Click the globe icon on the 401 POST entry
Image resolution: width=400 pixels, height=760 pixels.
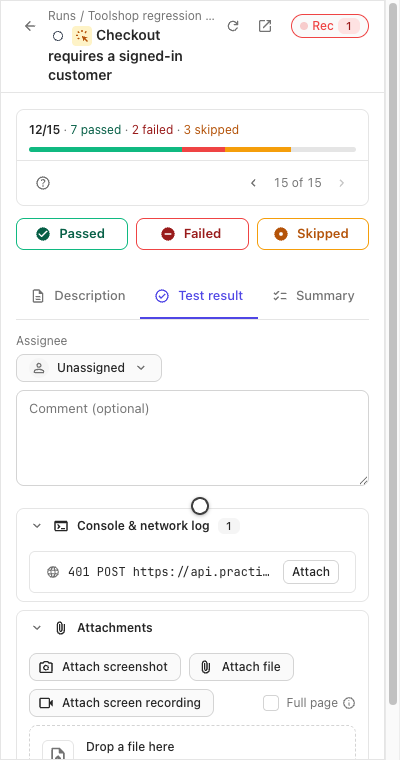tap(53, 572)
